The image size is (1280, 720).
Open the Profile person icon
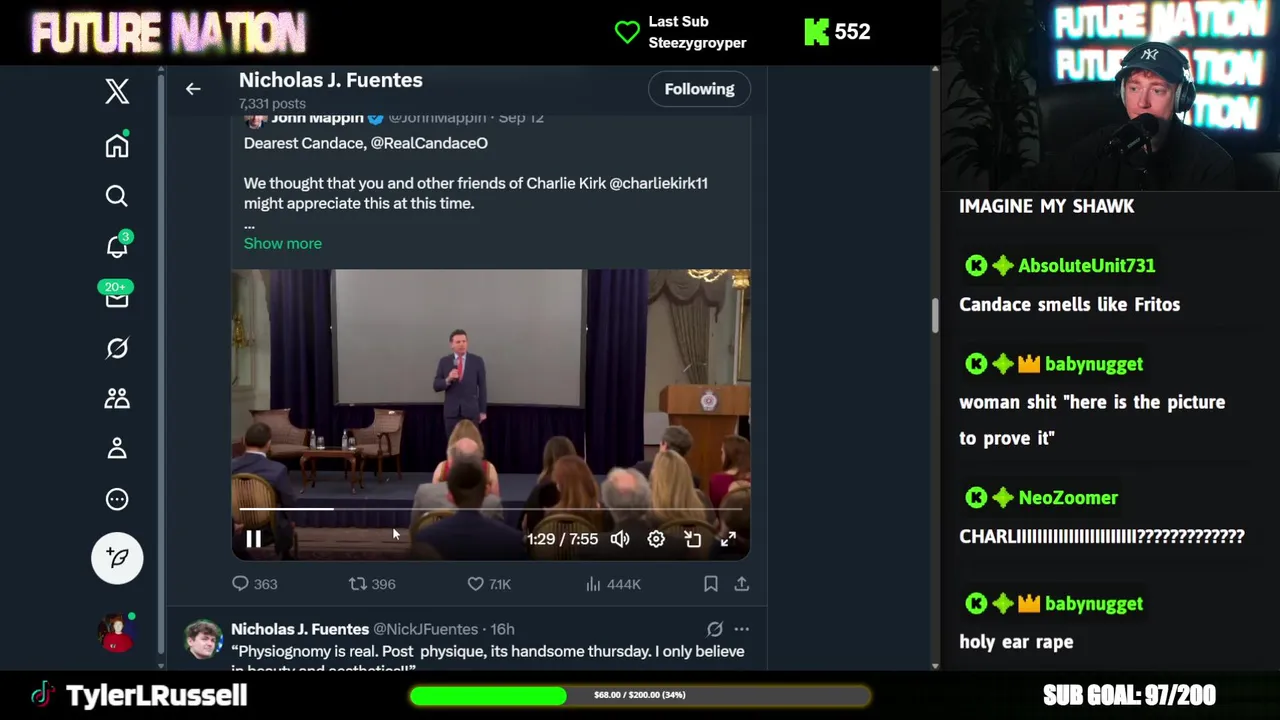(x=117, y=449)
